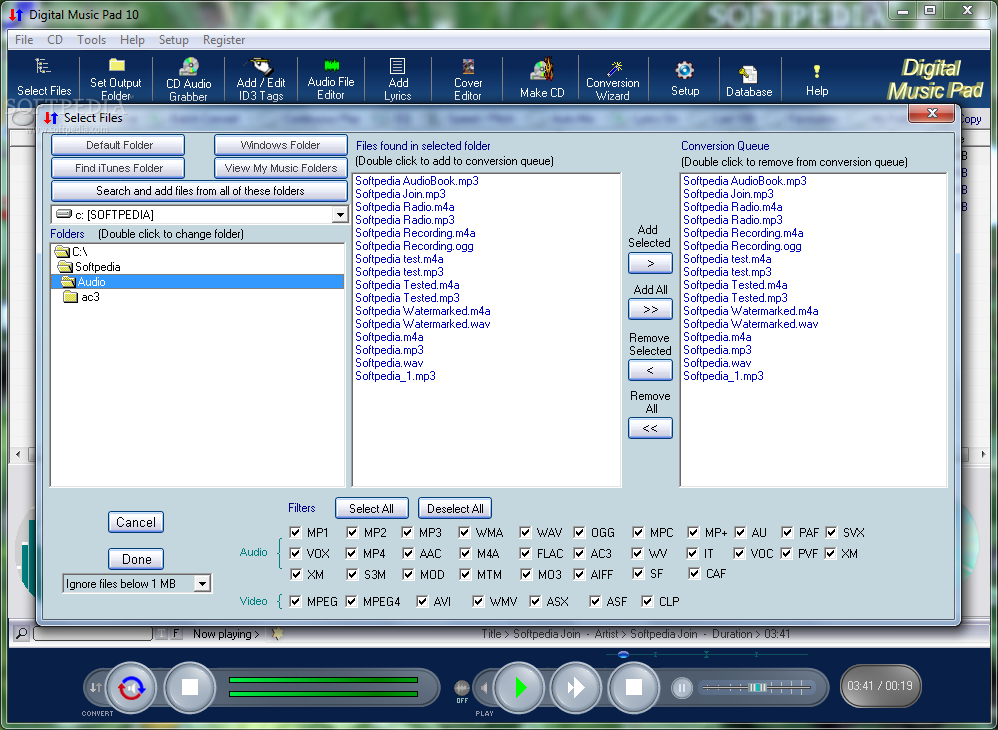
Task: Click the volume slider beside pause
Action: click(757, 687)
